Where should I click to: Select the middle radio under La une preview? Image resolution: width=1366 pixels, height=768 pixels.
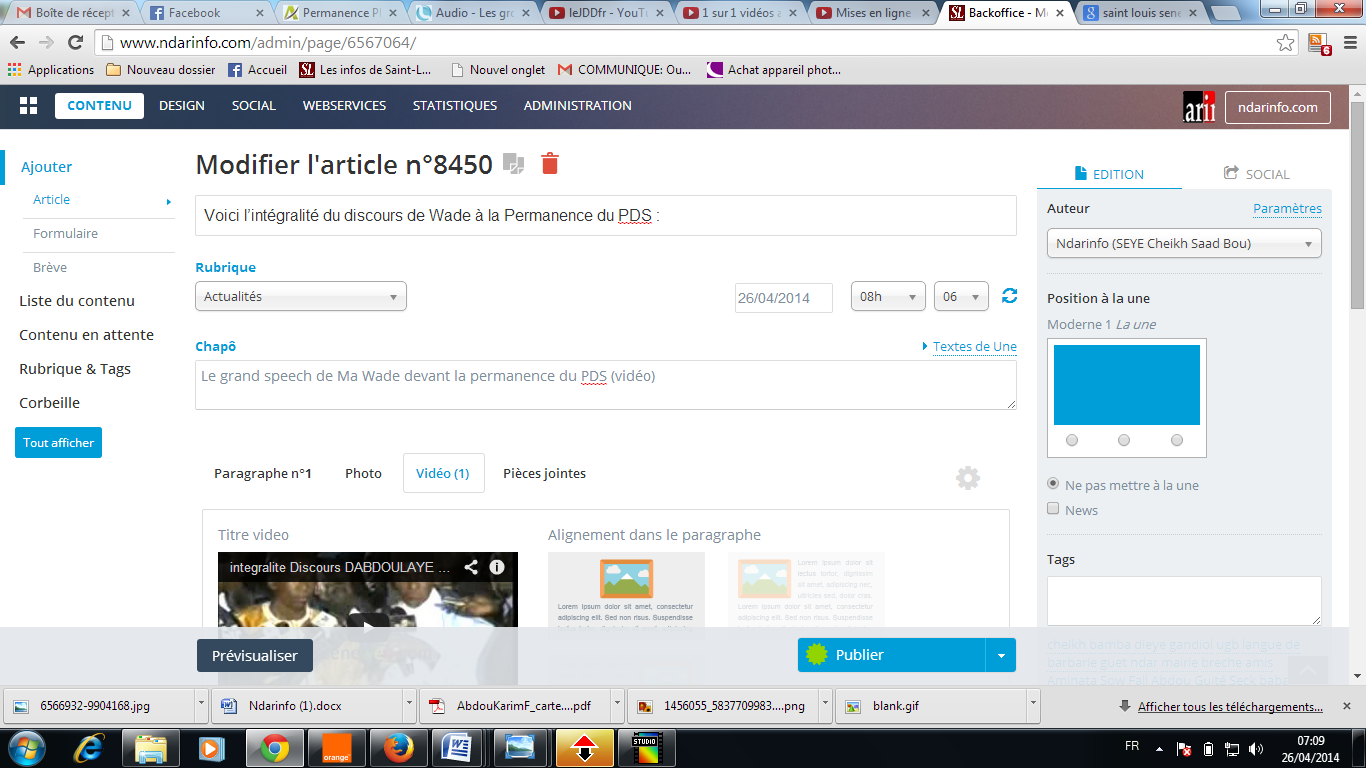pos(1124,440)
